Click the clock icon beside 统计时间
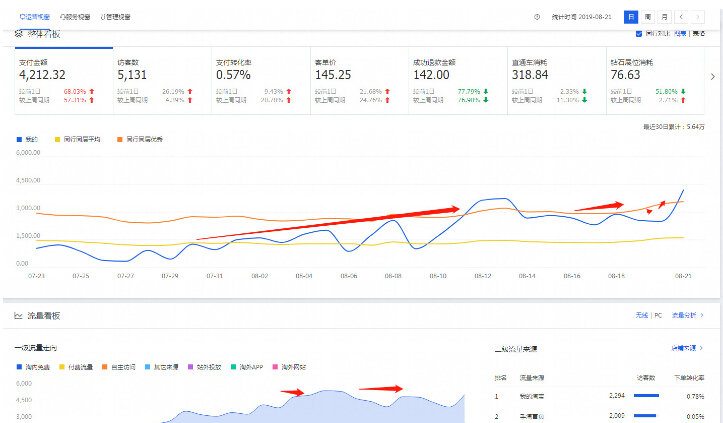Image resolution: width=723 pixels, height=423 pixels. pyautogui.click(x=538, y=17)
